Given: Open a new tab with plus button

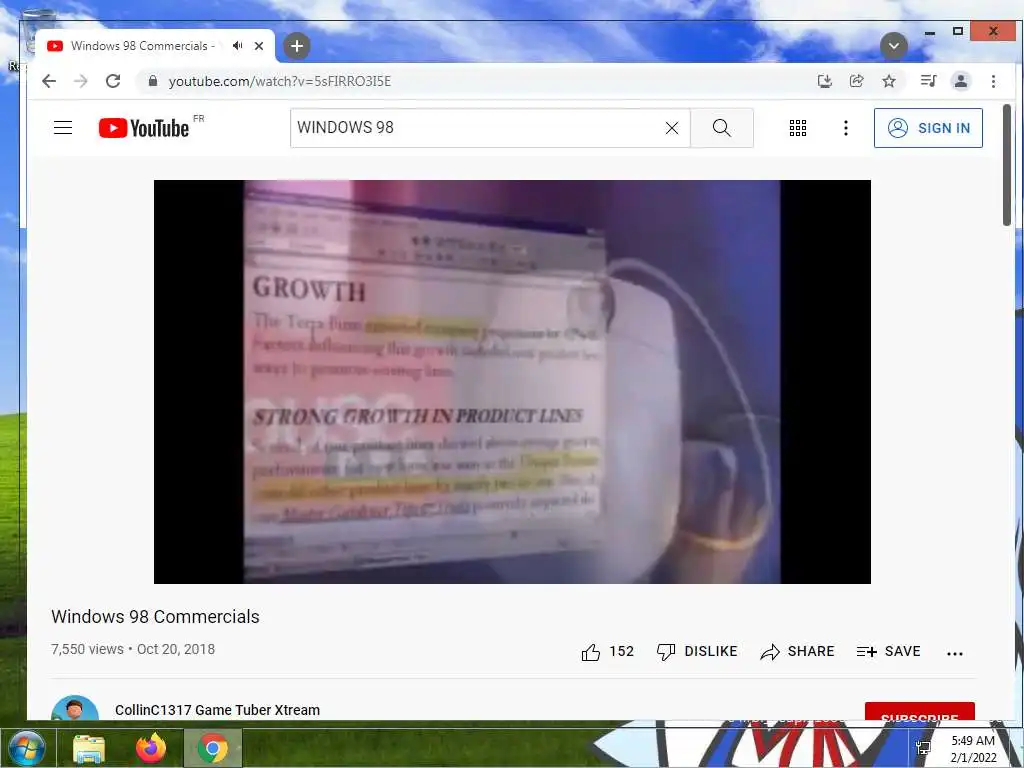Looking at the screenshot, I should [296, 46].
